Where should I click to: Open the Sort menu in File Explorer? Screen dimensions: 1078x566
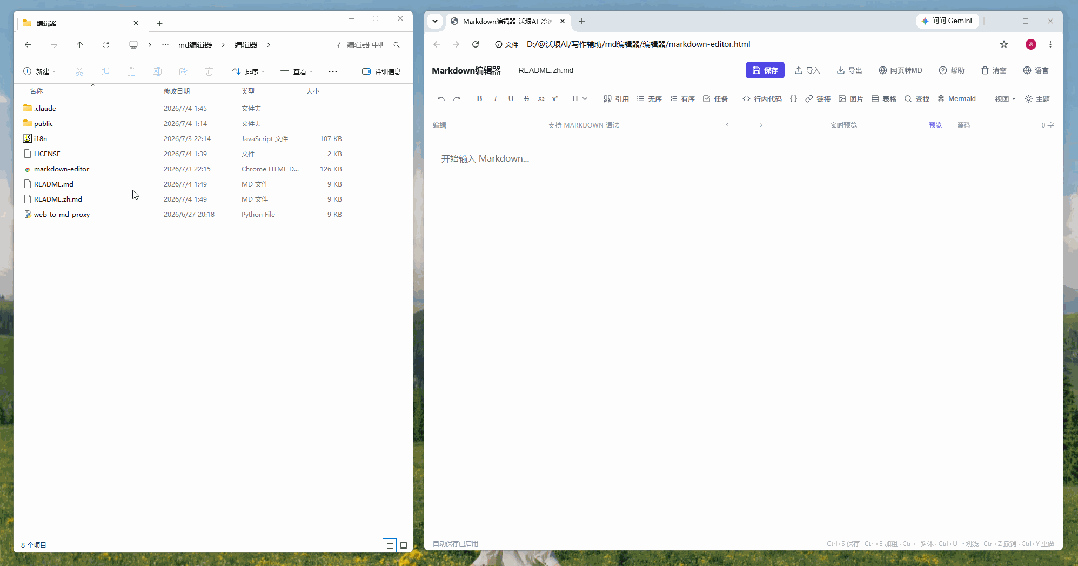pos(248,72)
